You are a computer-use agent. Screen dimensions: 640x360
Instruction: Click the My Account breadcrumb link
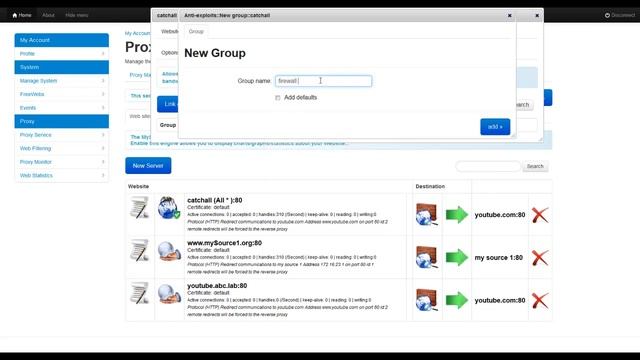point(138,33)
